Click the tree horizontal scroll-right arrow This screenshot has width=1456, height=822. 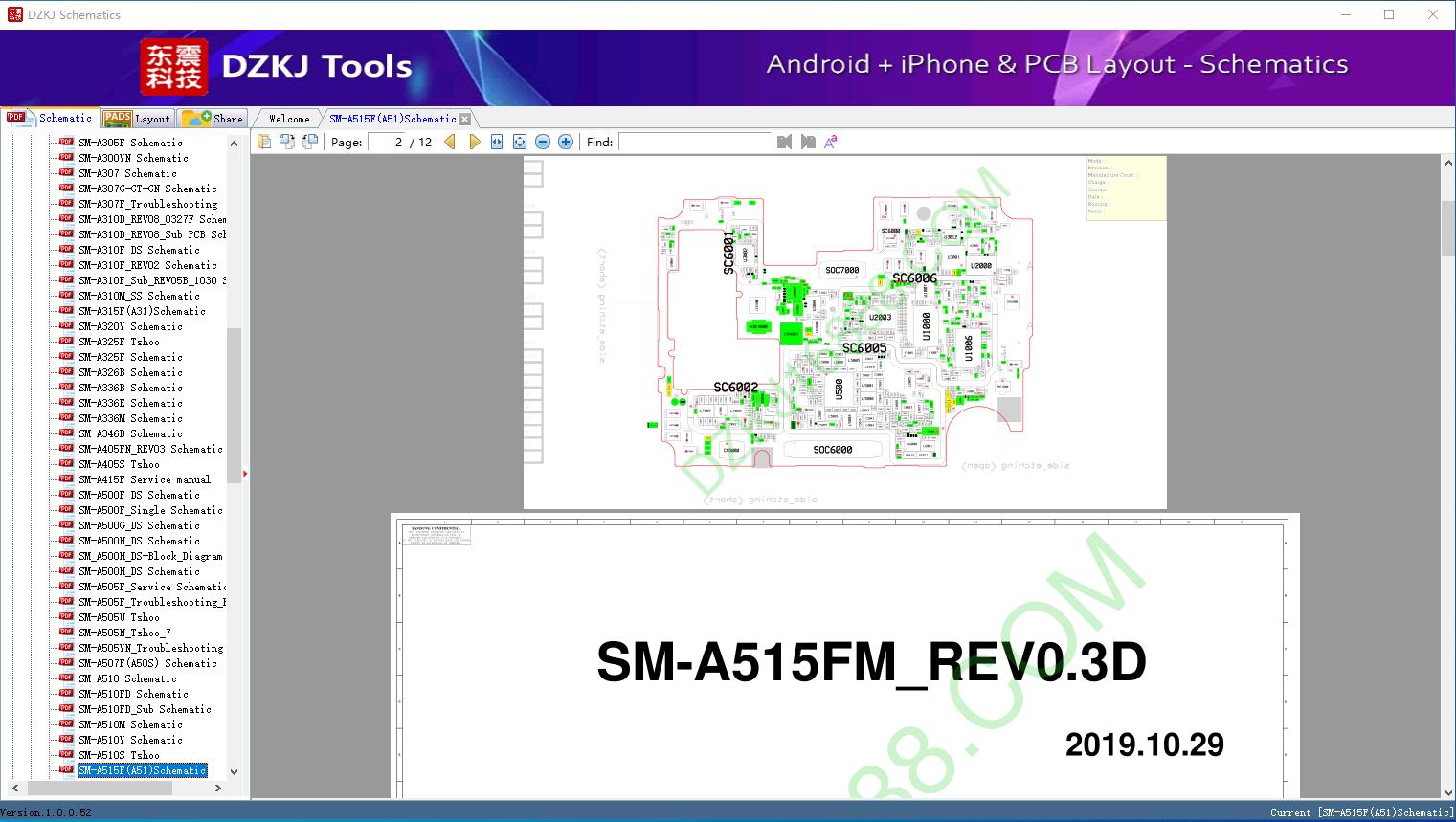click(218, 789)
